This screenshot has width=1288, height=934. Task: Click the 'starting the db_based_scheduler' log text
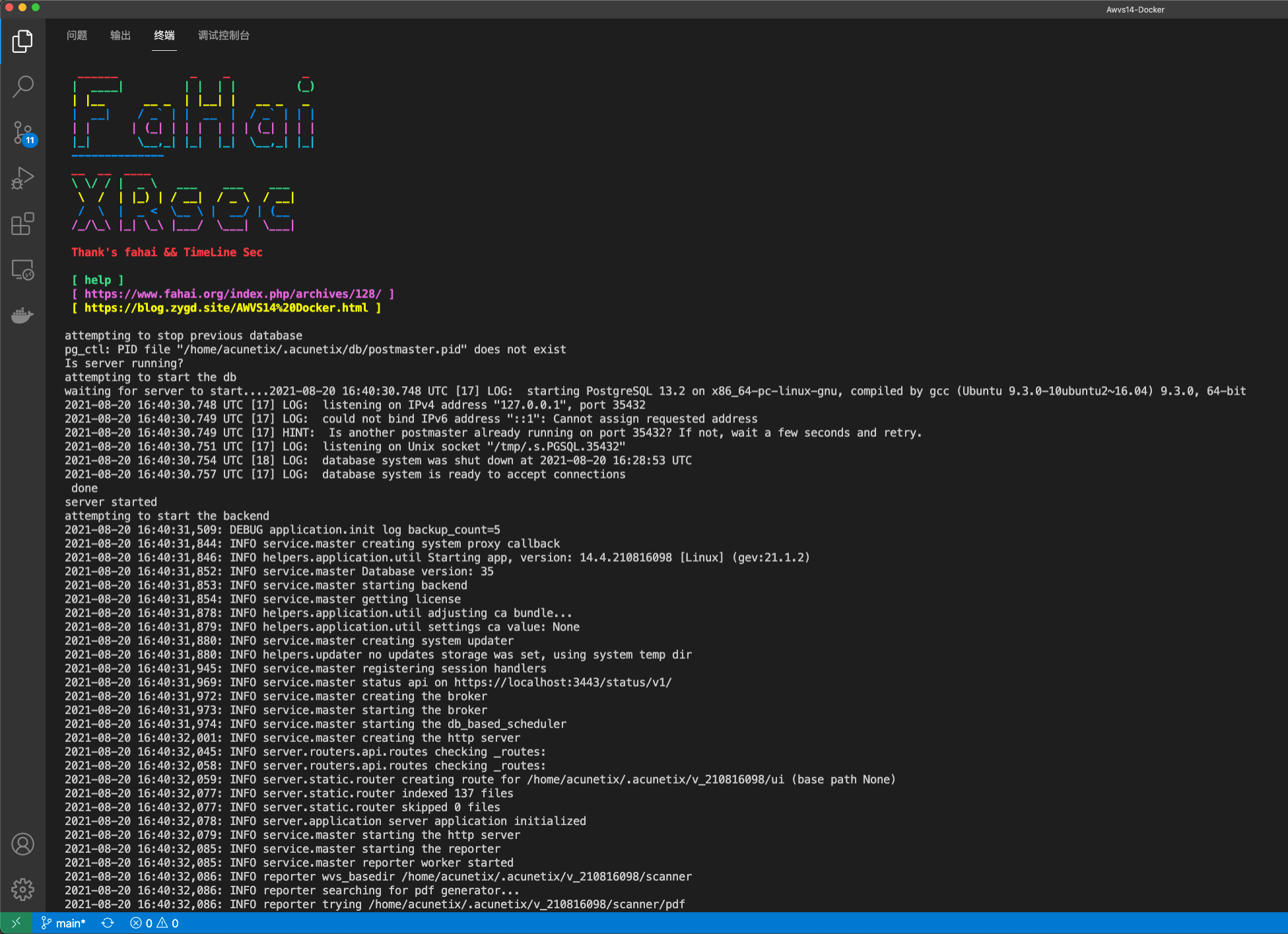coord(464,724)
